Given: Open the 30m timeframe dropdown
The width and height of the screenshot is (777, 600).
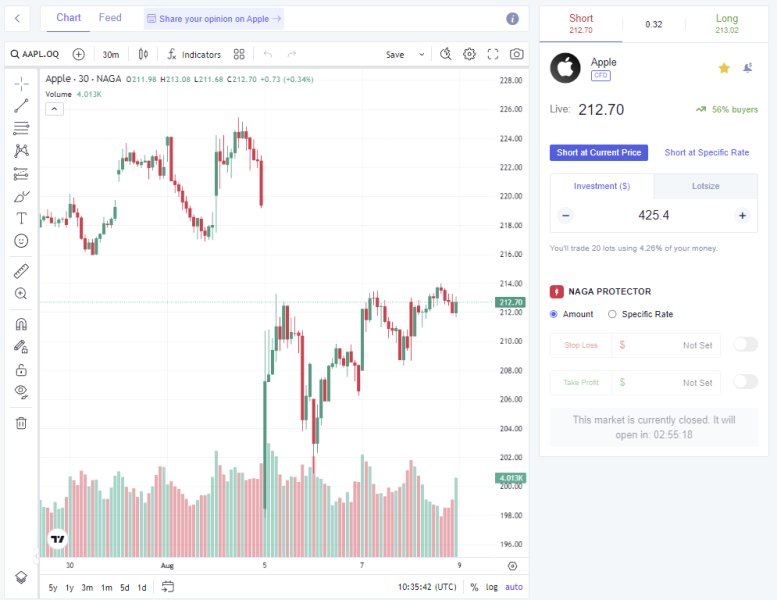Looking at the screenshot, I should pos(110,54).
